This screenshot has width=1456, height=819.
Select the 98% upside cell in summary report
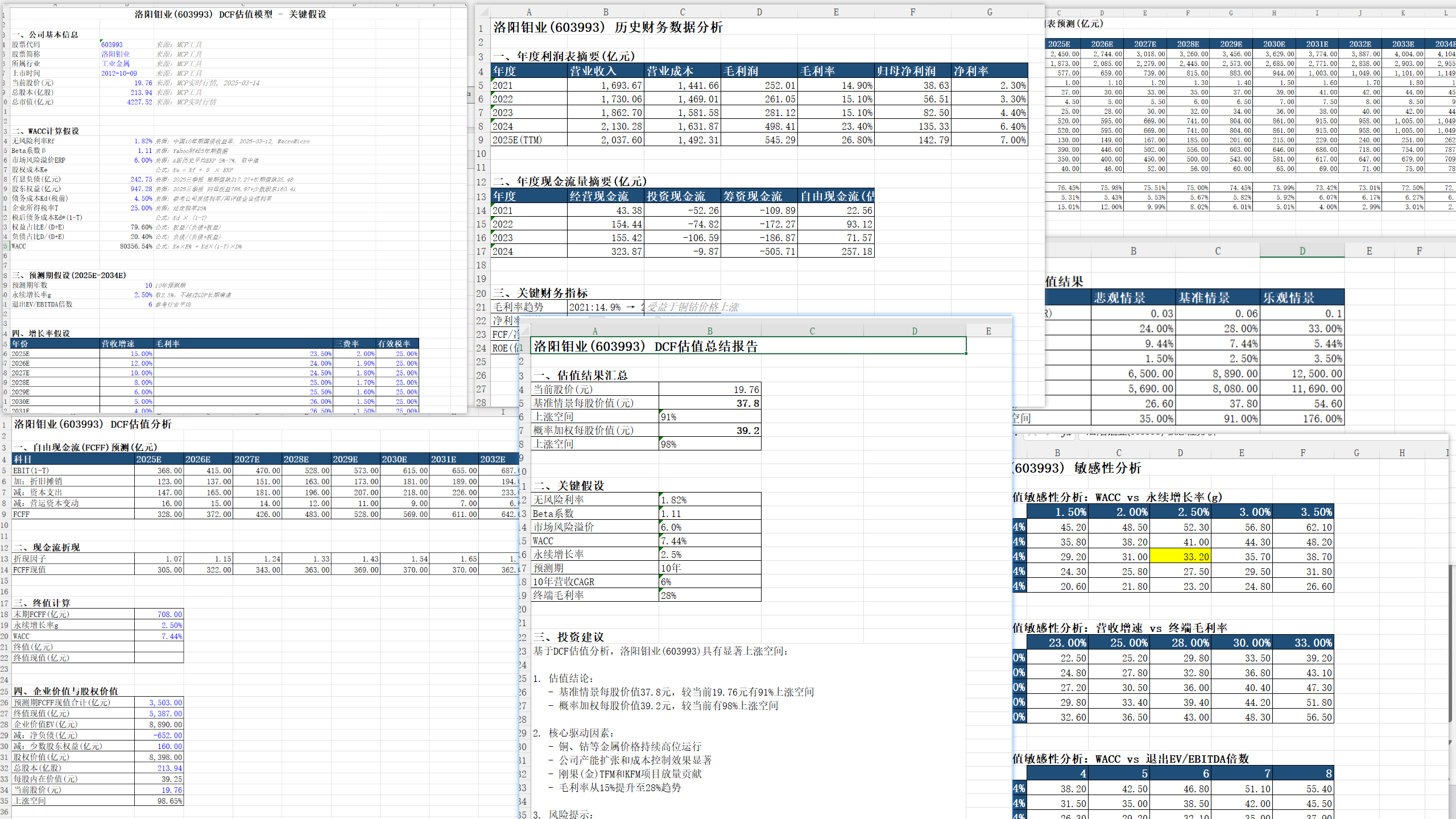coord(710,444)
